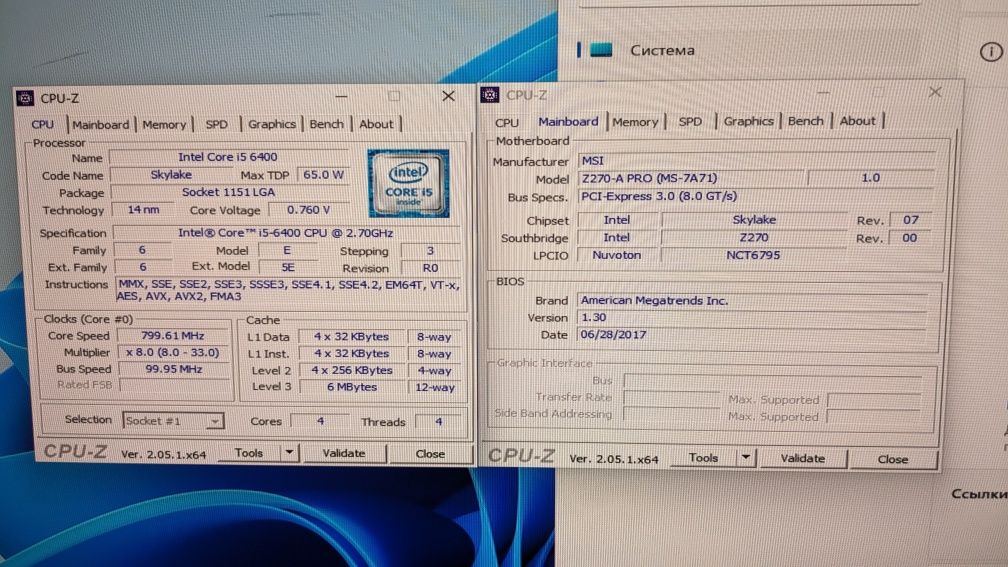
Task: Click Validate in left CPU-Z window
Action: click(x=343, y=453)
